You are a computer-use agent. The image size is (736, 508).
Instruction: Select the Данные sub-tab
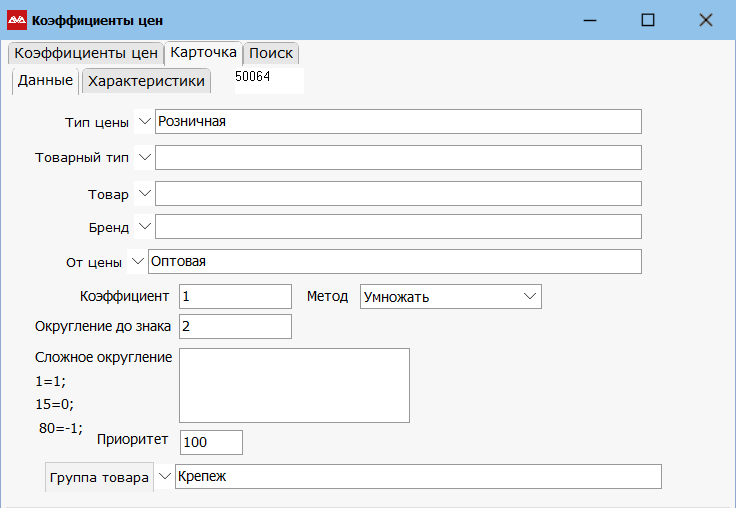click(x=45, y=80)
